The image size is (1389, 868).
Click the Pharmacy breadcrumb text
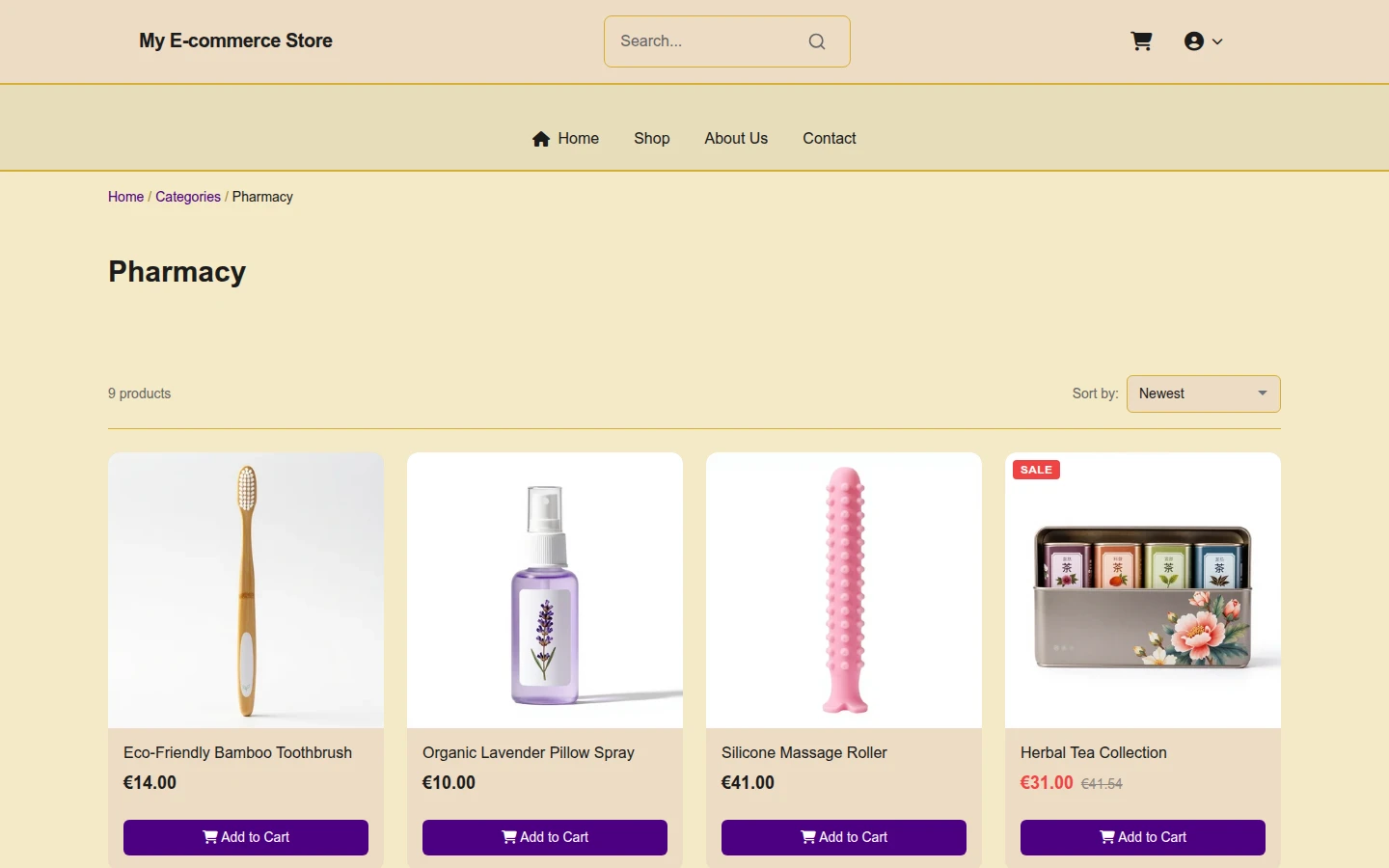262,197
